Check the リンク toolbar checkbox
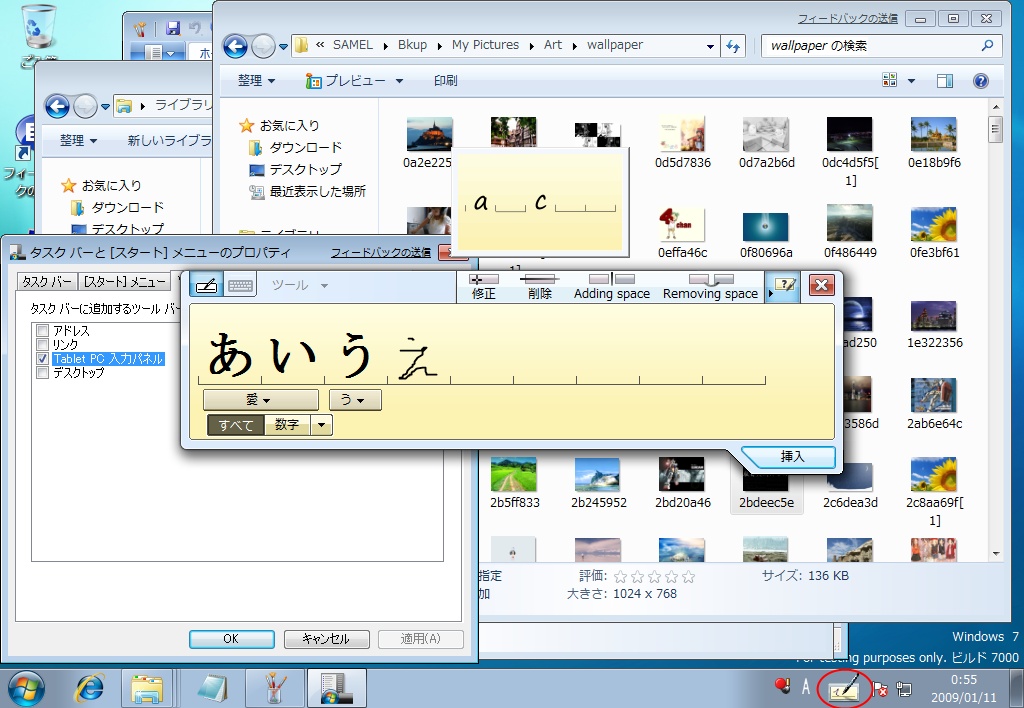Image resolution: width=1024 pixels, height=708 pixels. click(43, 344)
